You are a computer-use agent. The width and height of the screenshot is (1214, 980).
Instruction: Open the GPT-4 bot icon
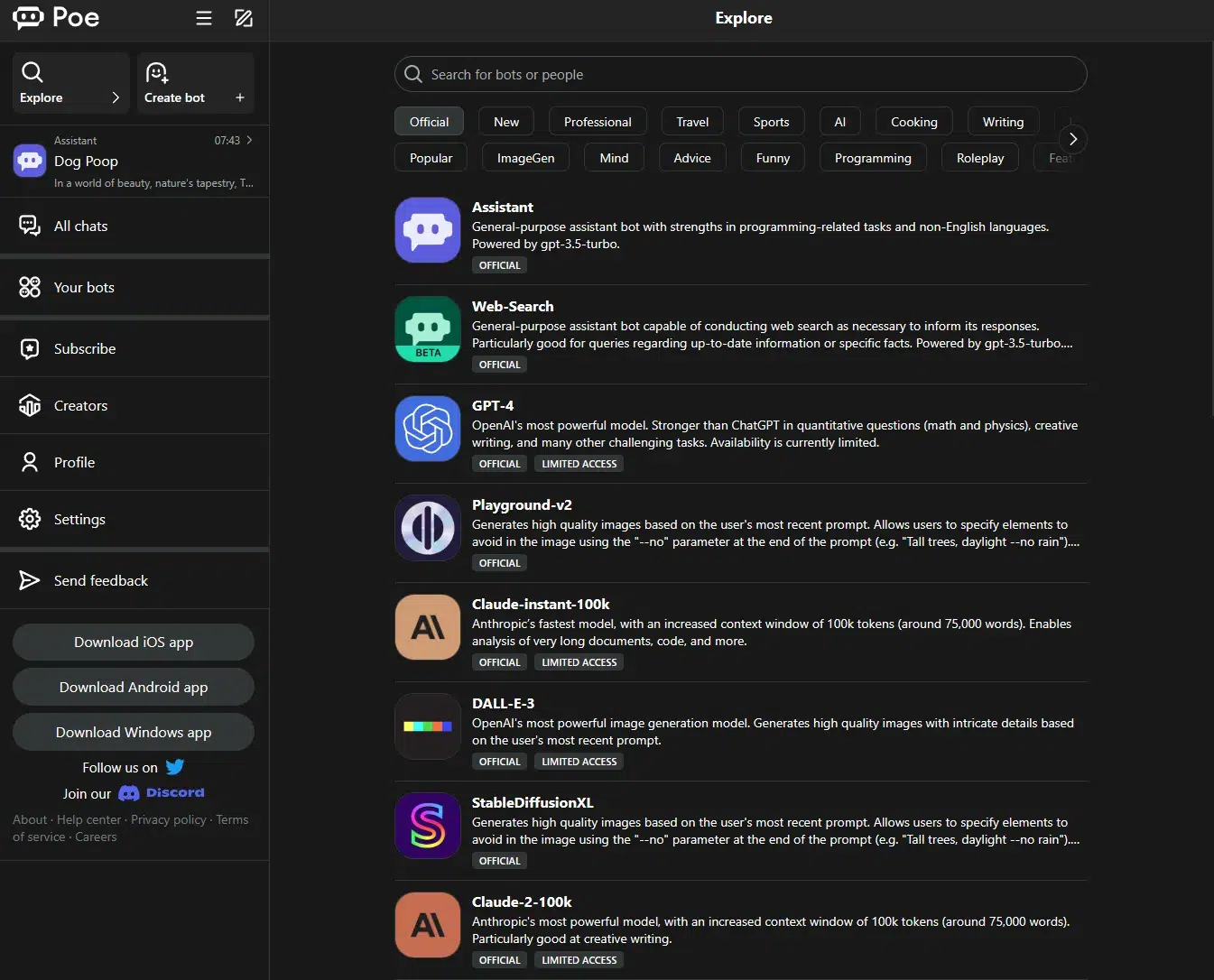pyautogui.click(x=428, y=429)
